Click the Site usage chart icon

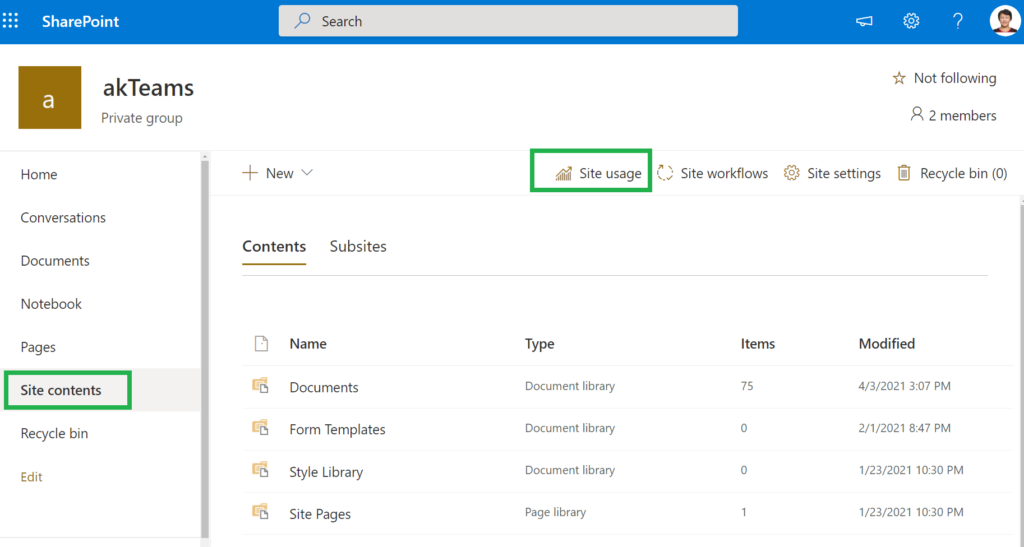coord(564,173)
